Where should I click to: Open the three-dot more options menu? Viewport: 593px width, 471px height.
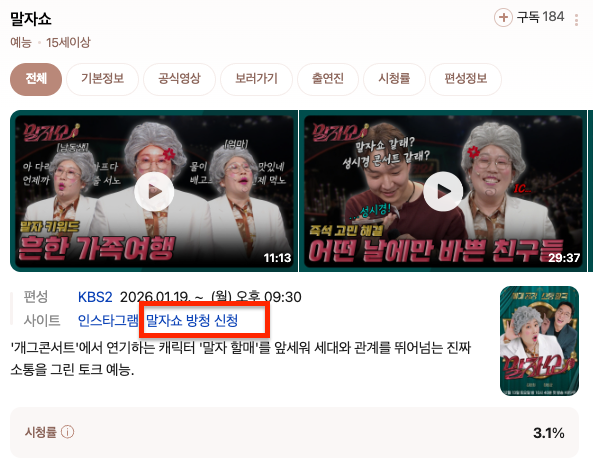pos(576,20)
